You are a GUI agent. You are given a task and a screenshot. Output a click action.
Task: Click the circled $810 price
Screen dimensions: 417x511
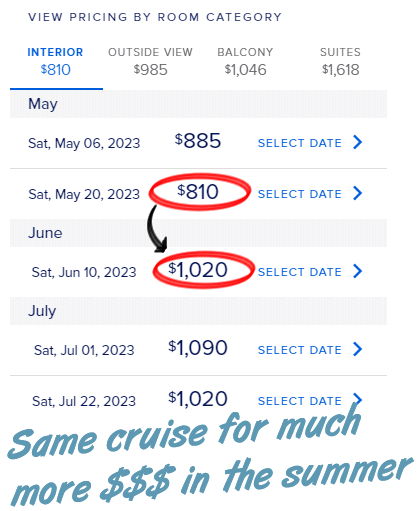(198, 192)
